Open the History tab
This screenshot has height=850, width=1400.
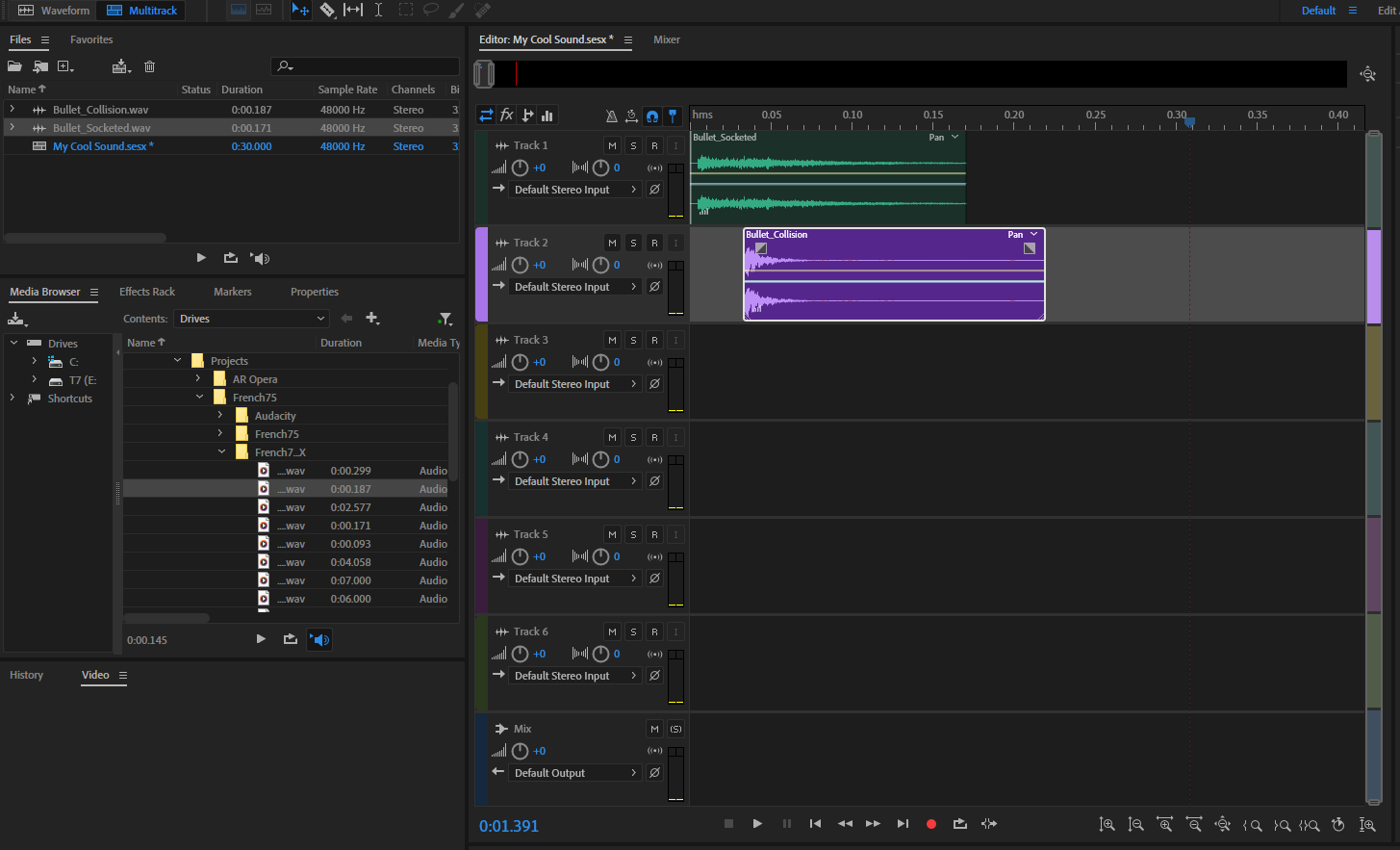pyautogui.click(x=27, y=675)
